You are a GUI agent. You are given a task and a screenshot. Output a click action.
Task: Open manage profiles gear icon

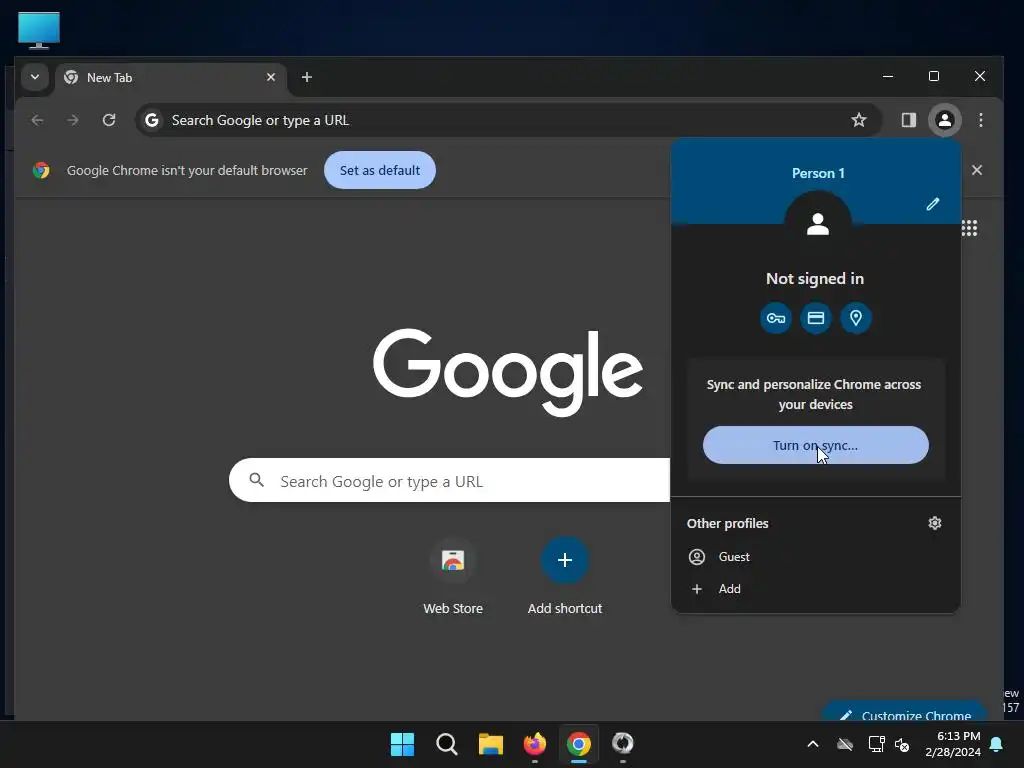pyautogui.click(x=935, y=523)
